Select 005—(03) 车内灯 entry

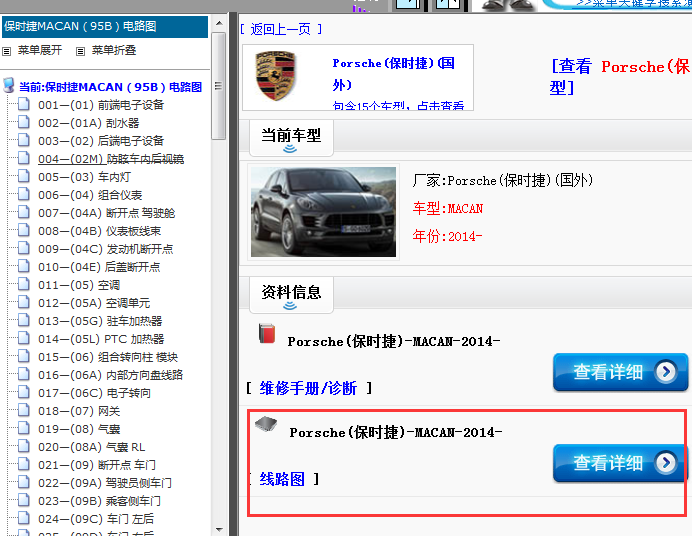84,177
